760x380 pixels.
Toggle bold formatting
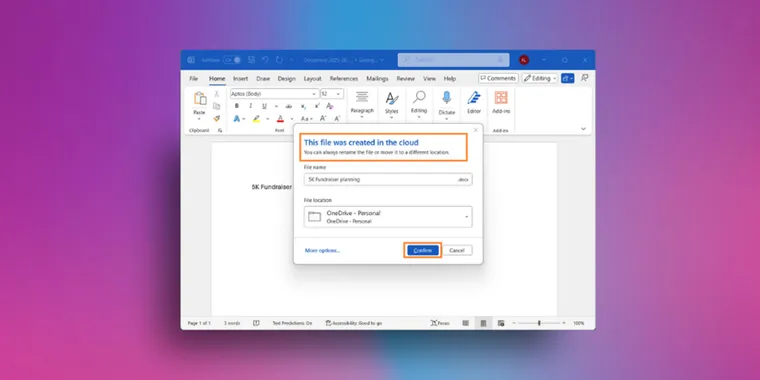pos(237,106)
